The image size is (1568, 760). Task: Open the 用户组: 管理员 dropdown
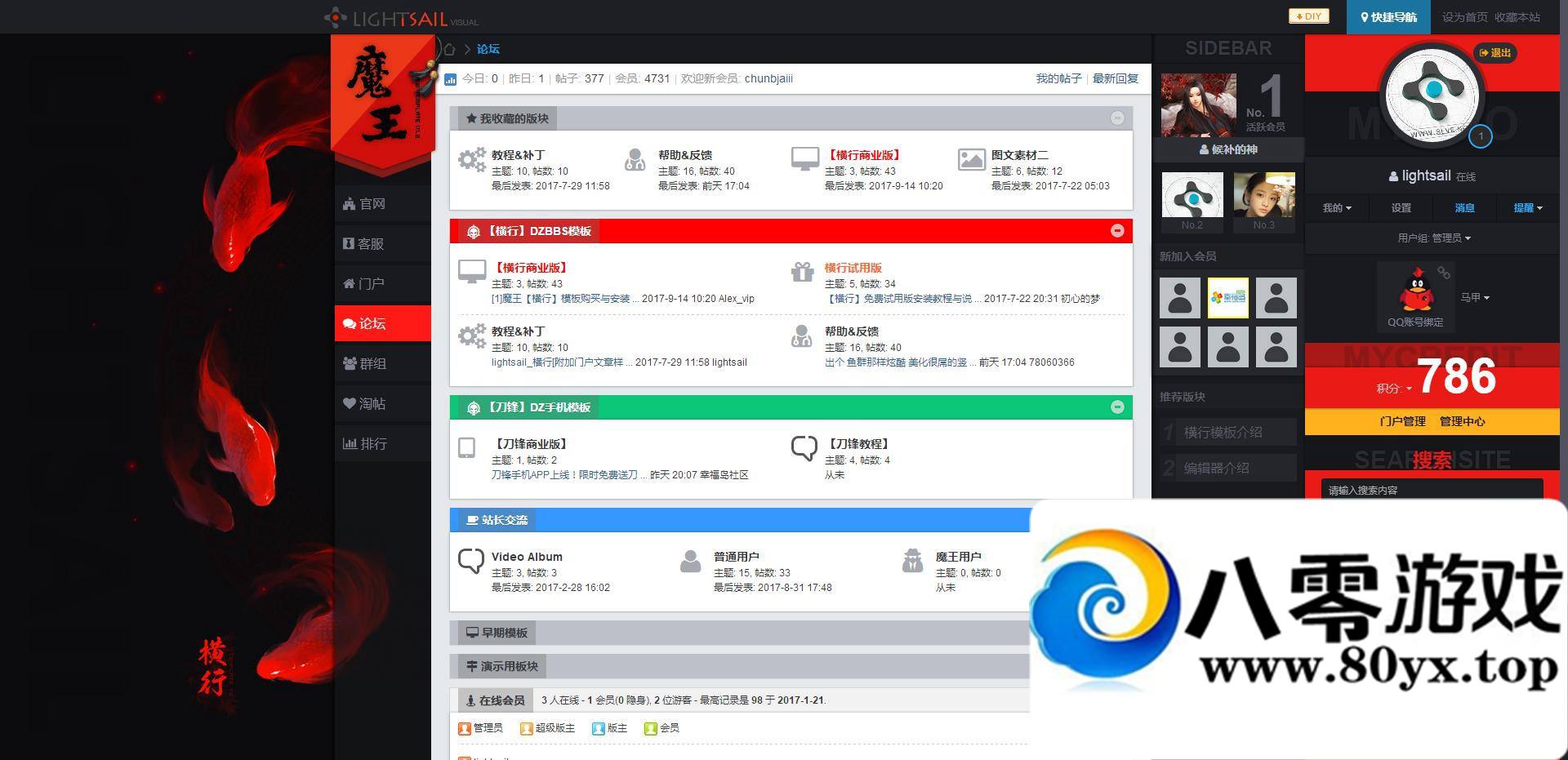click(1433, 238)
